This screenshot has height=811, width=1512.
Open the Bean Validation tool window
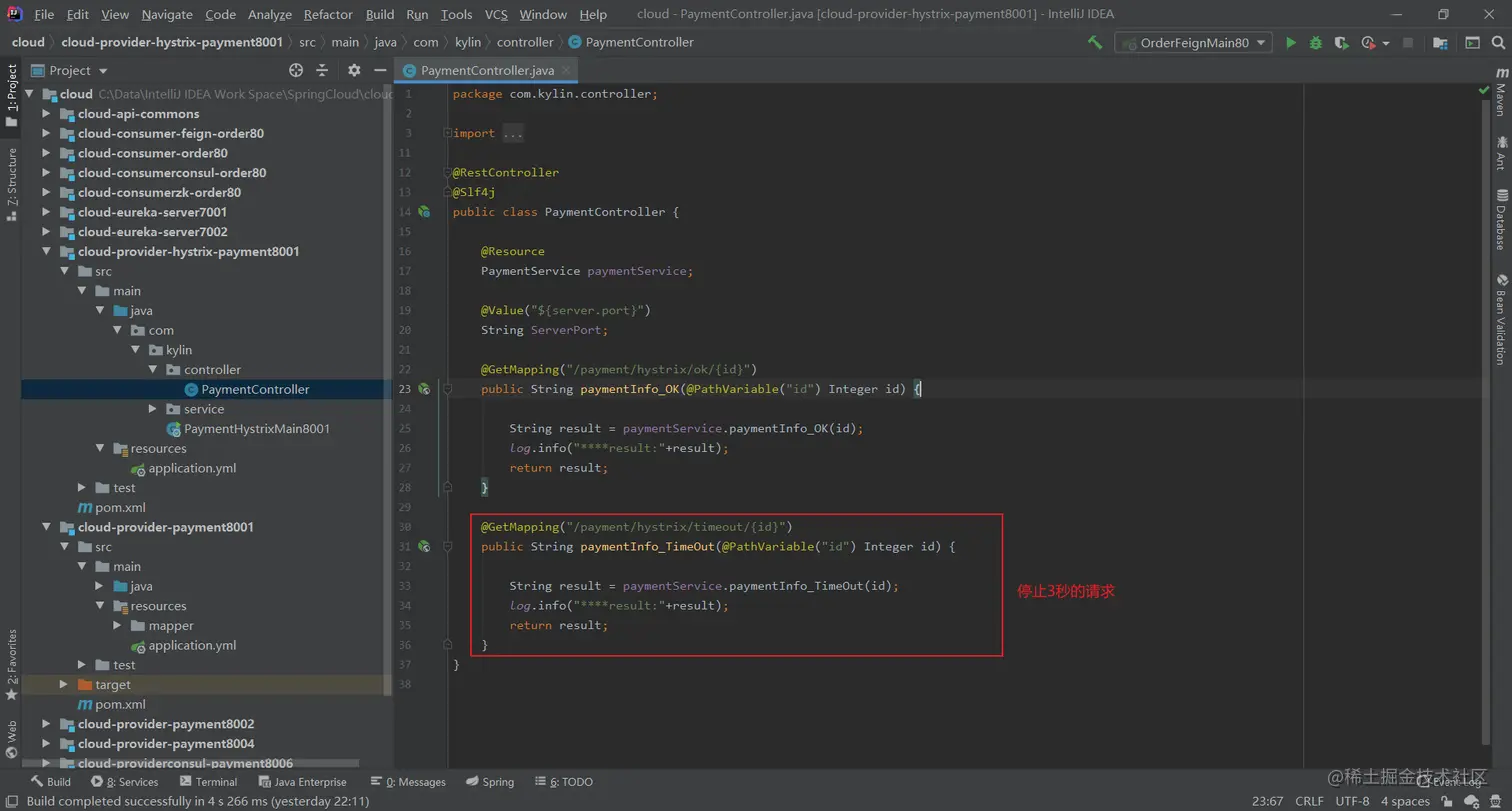pos(1501,318)
